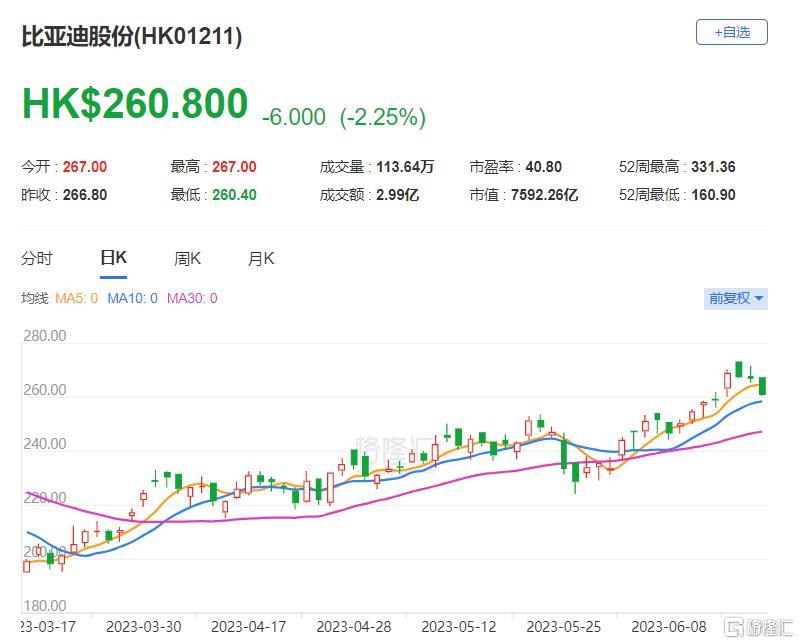
Task: Toggle the pink MA30 moving average label
Action: [x=192, y=298]
